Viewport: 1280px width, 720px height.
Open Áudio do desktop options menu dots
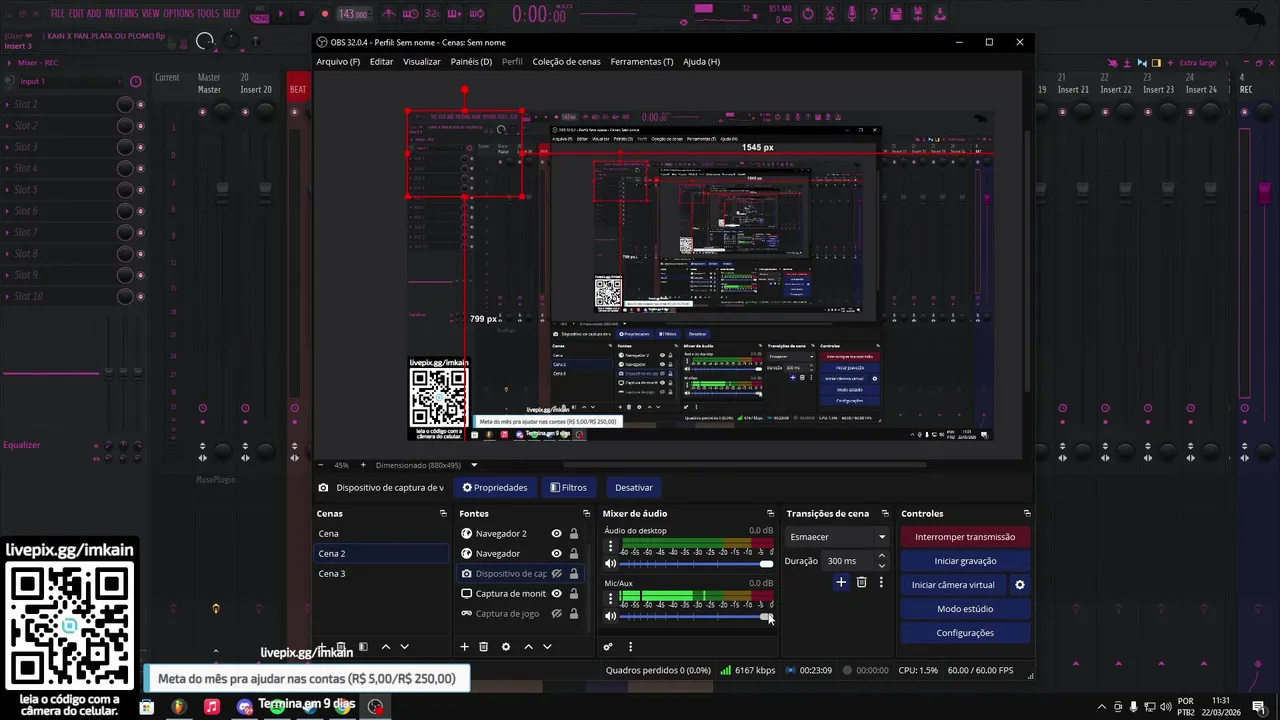[x=610, y=547]
